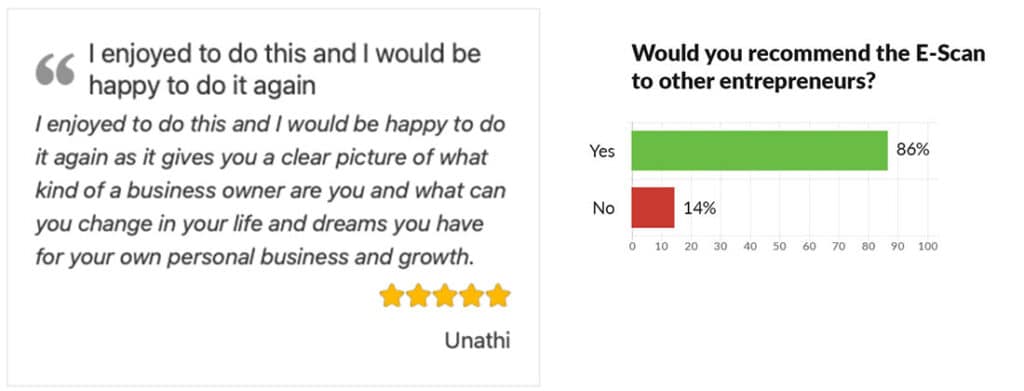The height and width of the screenshot is (391, 1024).
Task: Click the reviewer name Unathi
Action: click(477, 341)
